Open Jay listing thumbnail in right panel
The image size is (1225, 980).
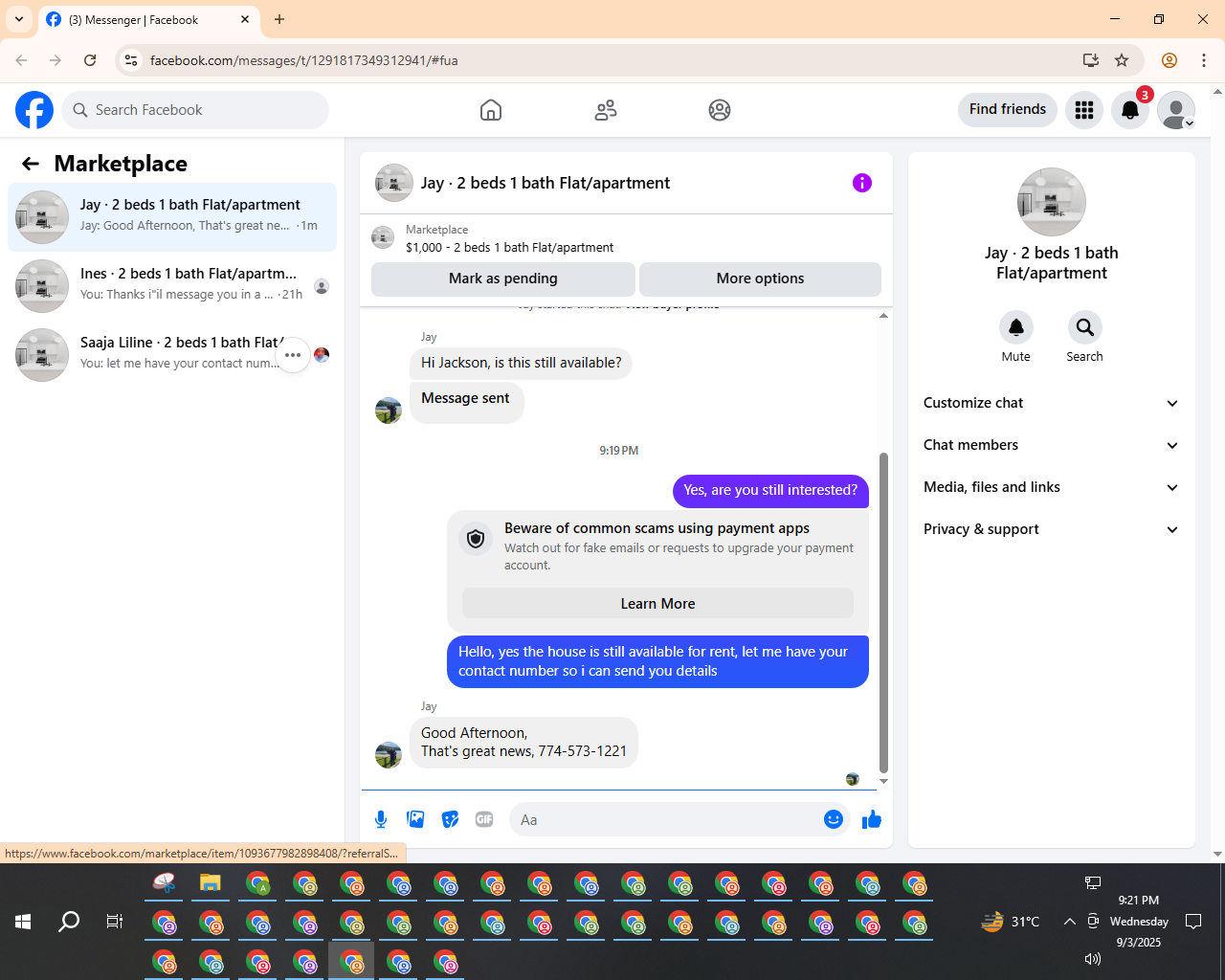click(1052, 202)
